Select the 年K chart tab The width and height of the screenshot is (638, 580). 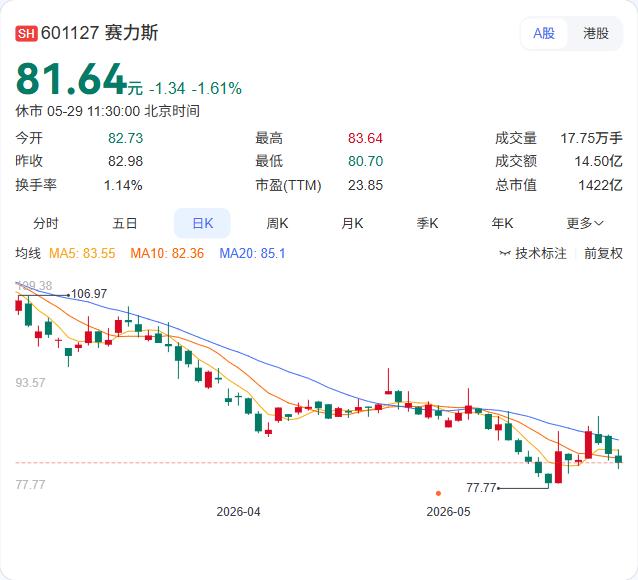(503, 223)
